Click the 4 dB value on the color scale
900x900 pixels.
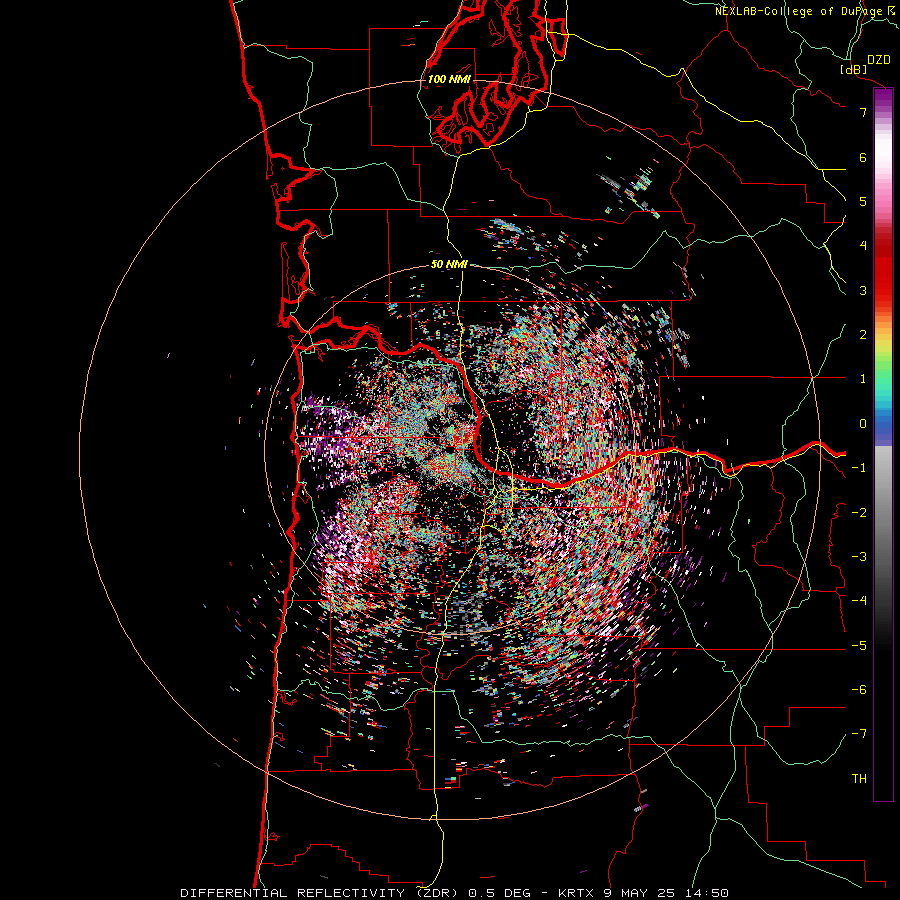[x=863, y=246]
